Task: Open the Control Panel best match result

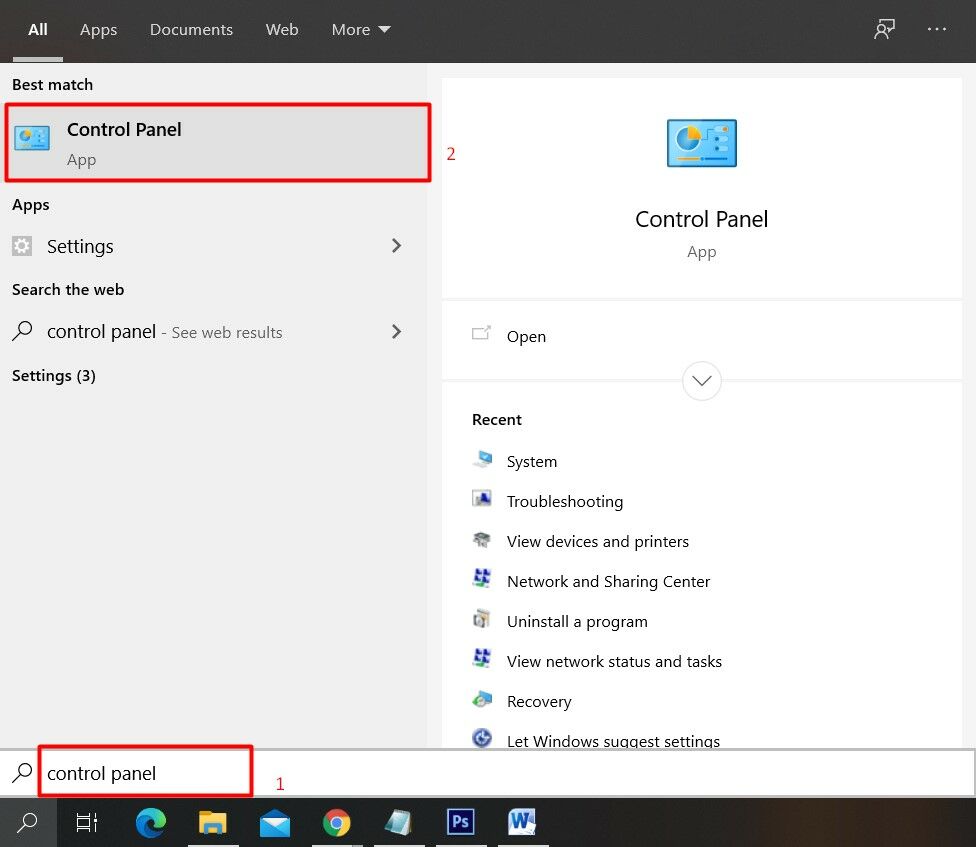Action: tap(217, 143)
